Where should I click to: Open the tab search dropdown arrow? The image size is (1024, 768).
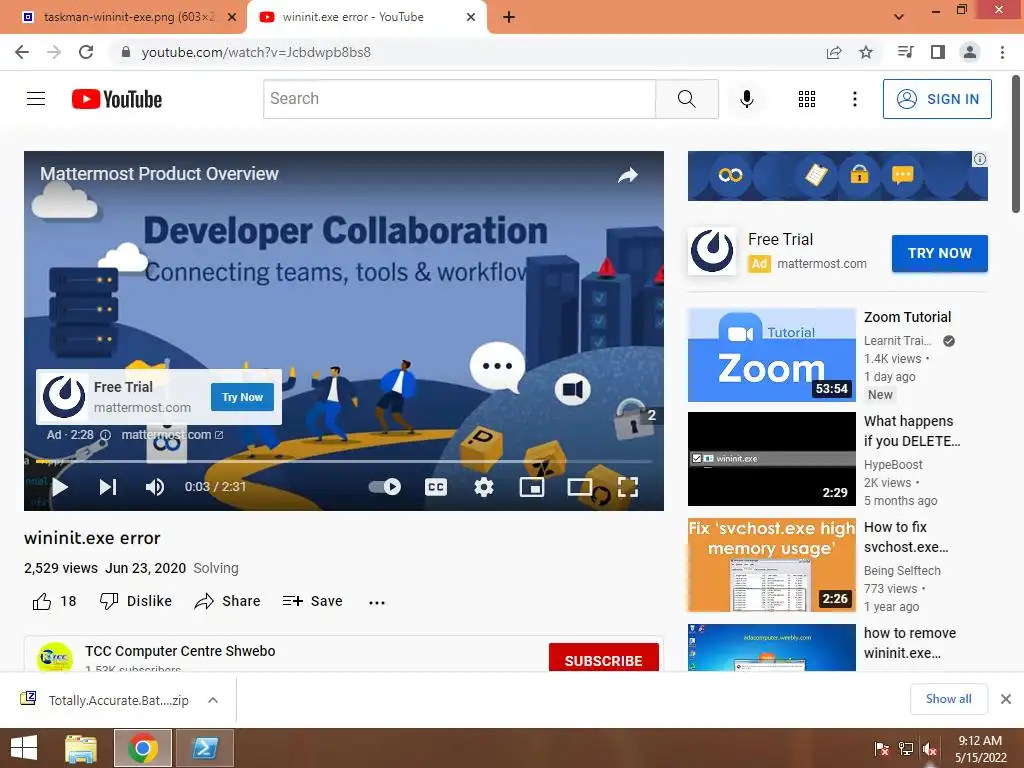pos(899,17)
